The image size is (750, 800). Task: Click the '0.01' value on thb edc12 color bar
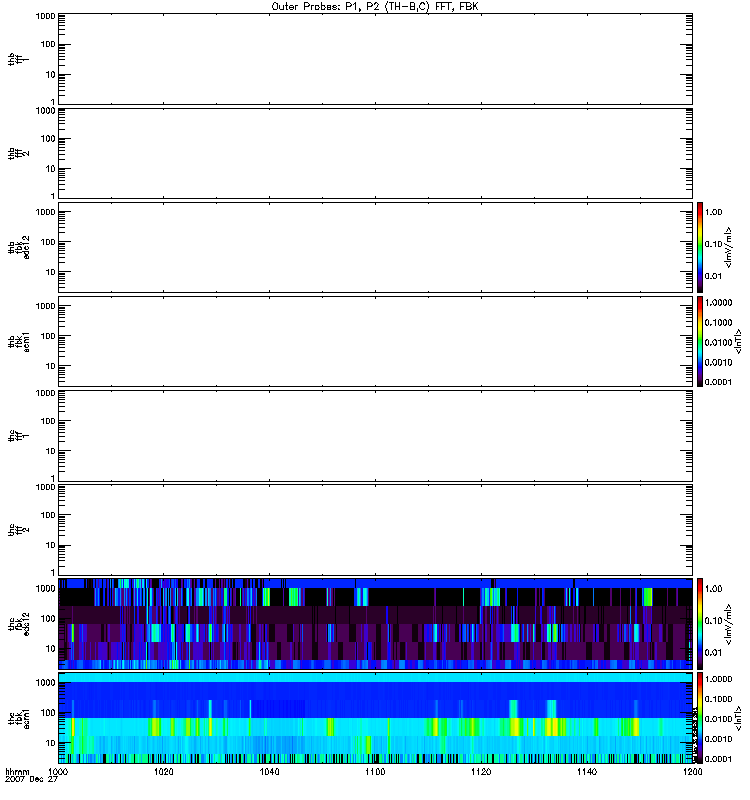[713, 276]
